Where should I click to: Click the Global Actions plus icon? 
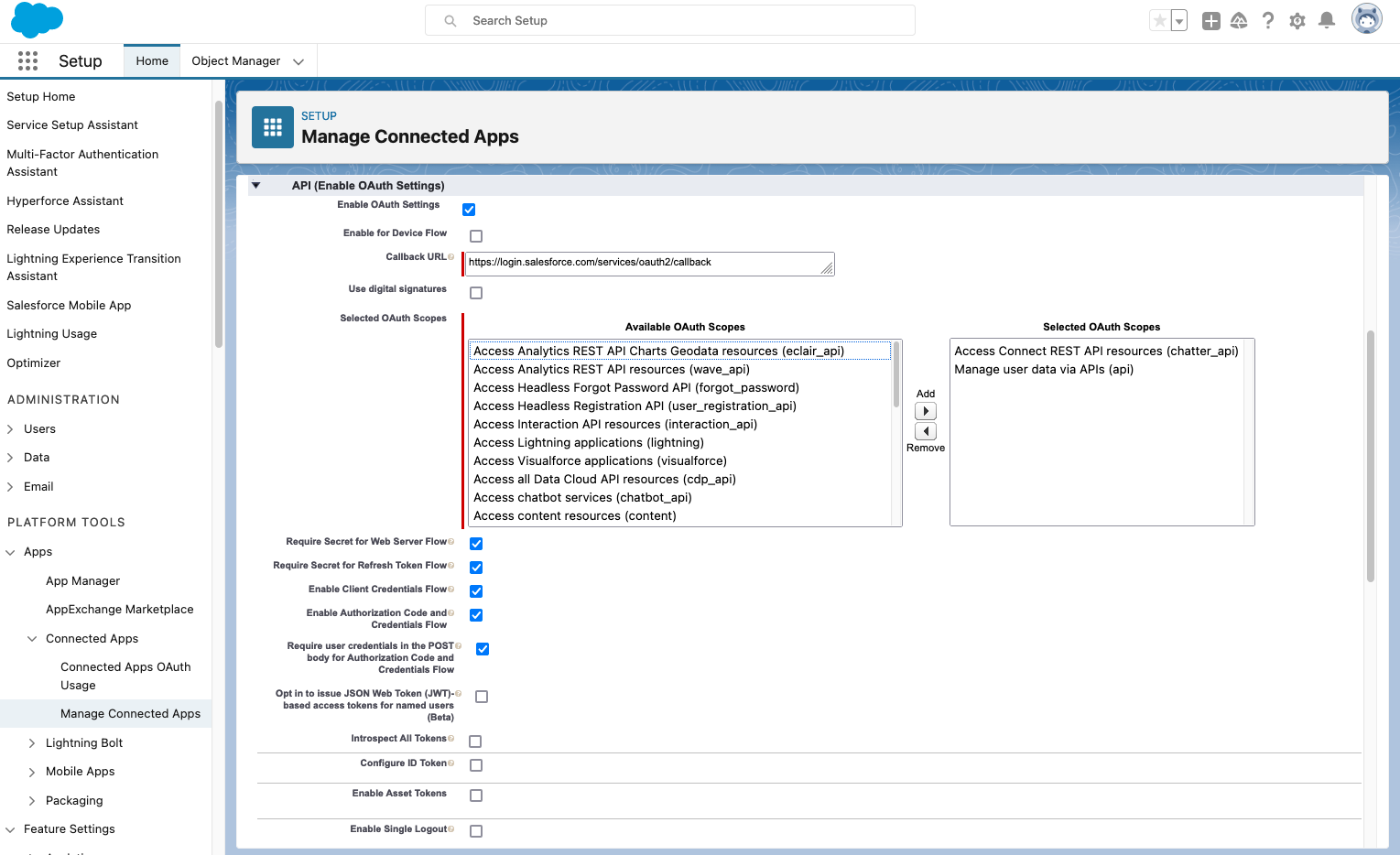click(1211, 20)
